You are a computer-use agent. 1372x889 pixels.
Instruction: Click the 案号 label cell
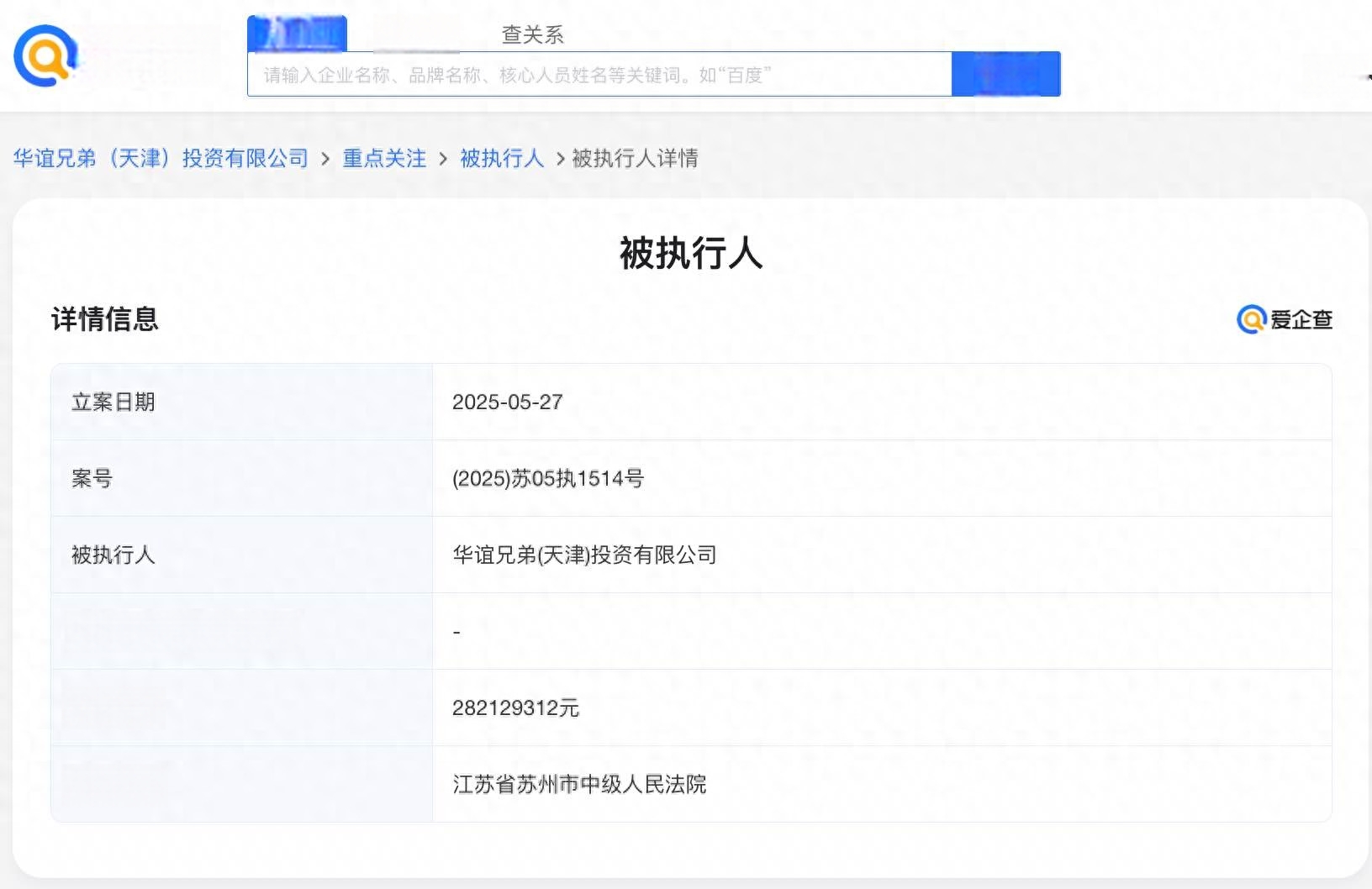click(242, 478)
